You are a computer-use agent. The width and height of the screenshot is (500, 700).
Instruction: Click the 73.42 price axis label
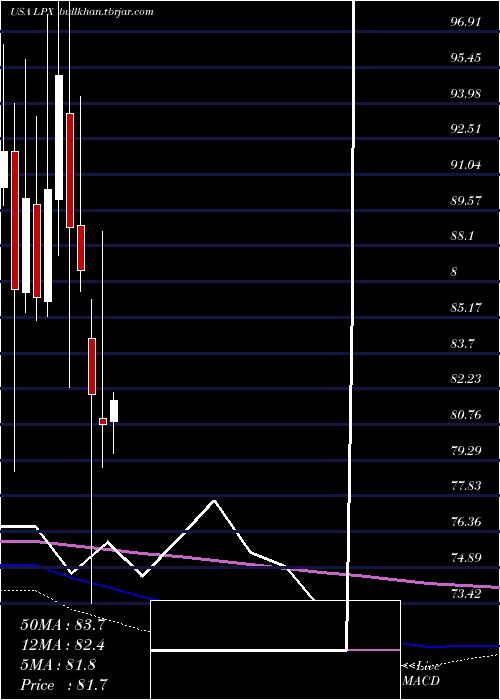pos(466,594)
